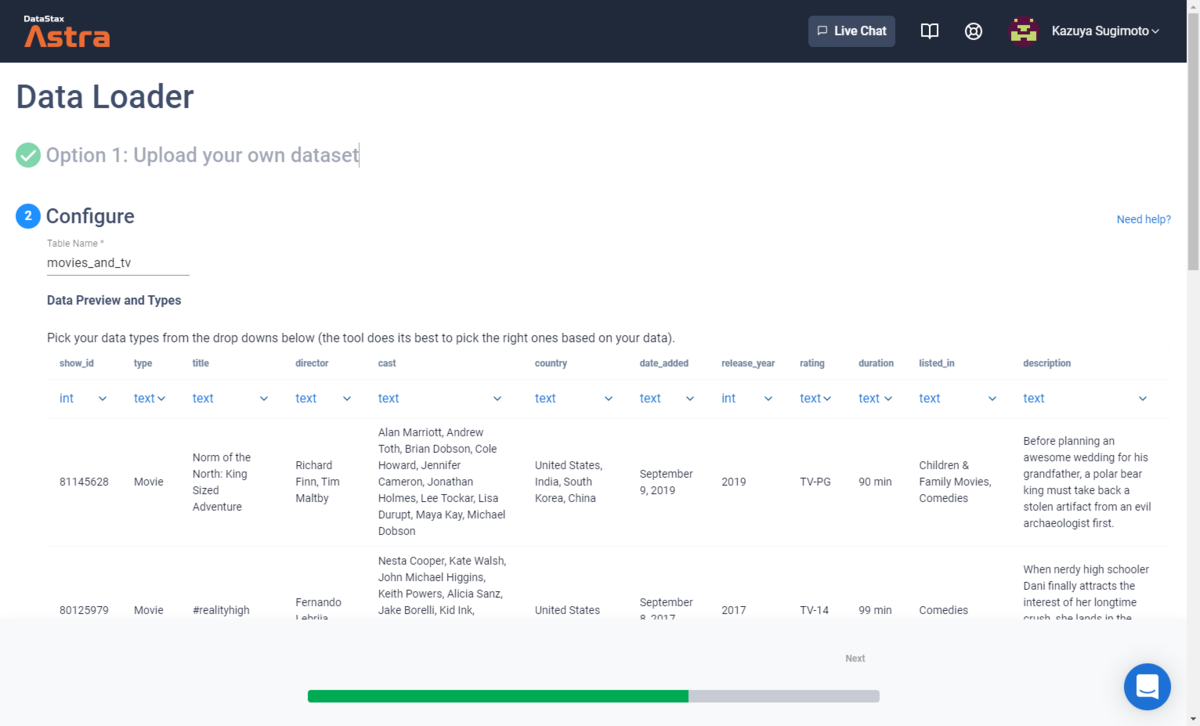The image size is (1200, 726).
Task: Select duration 90 min
Action: [x=875, y=482]
